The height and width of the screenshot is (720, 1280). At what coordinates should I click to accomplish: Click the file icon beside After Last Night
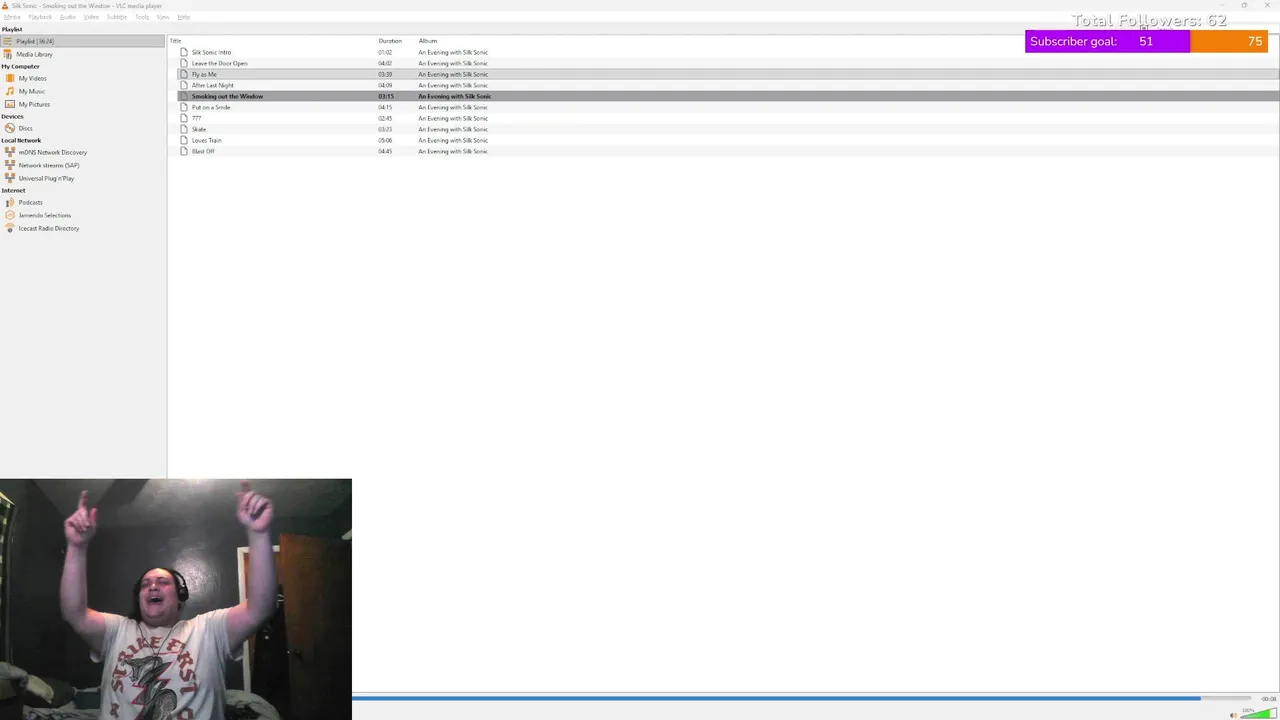[x=184, y=85]
